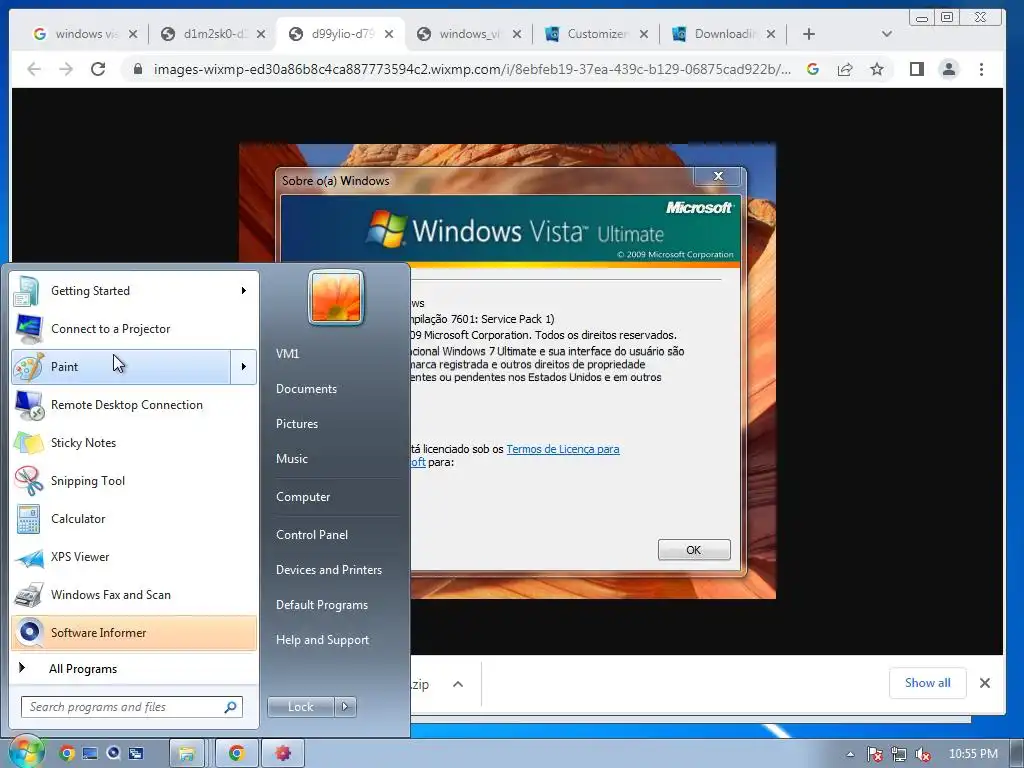Open the red gear app on taskbar
The height and width of the screenshot is (768, 1024).
pyautogui.click(x=283, y=754)
